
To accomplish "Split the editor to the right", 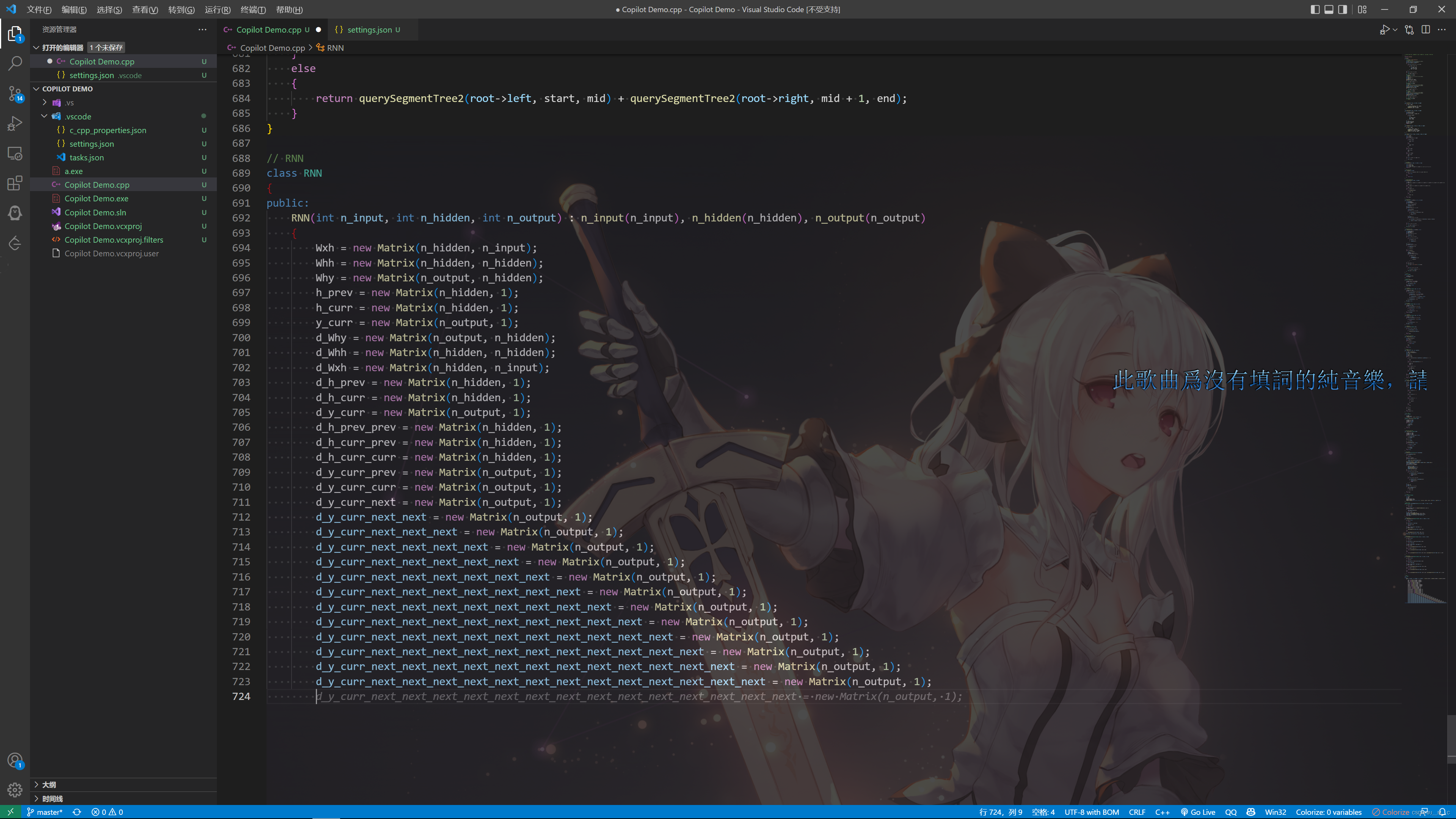I will (1426, 30).
